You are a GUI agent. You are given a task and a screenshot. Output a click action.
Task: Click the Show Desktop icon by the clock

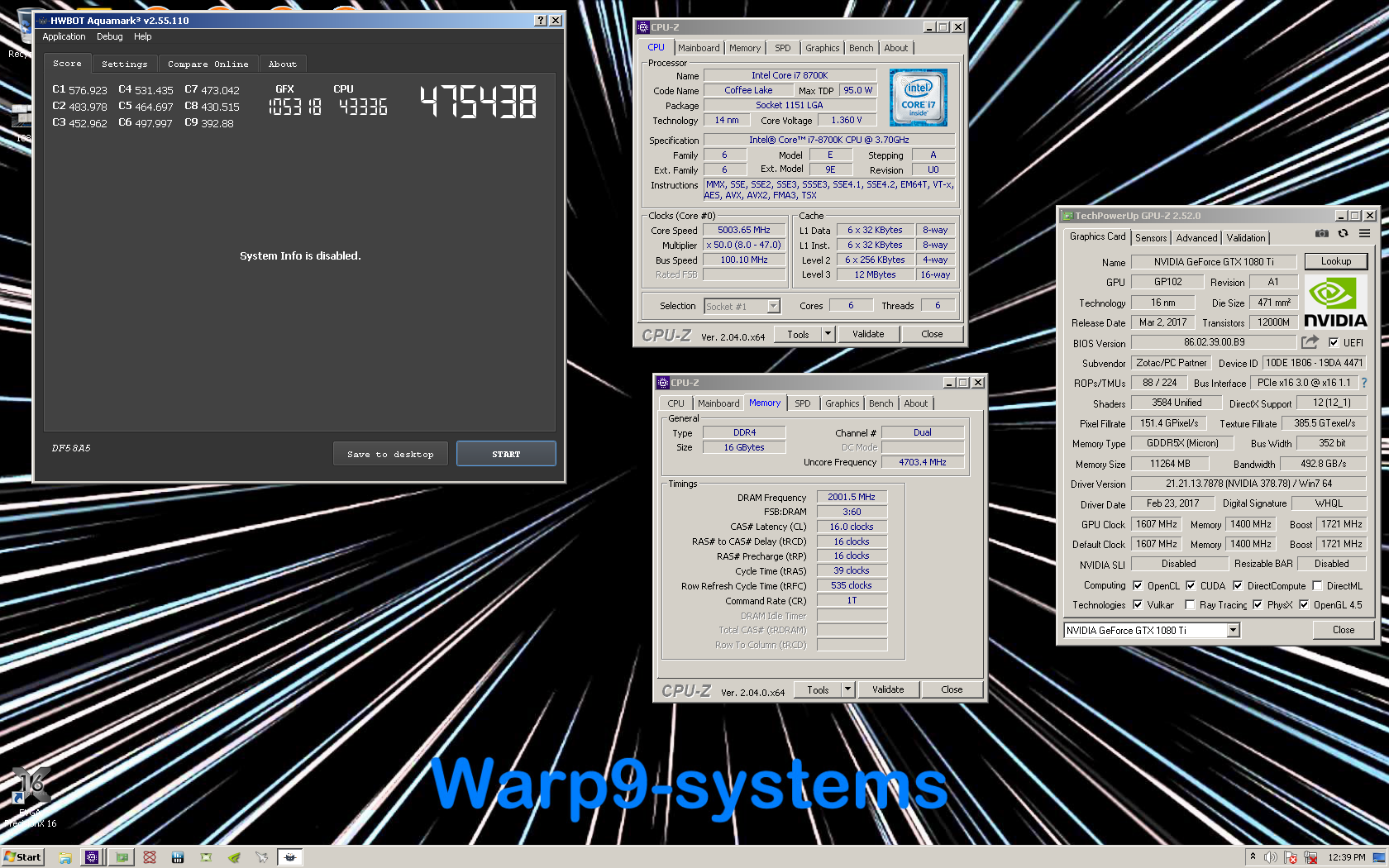(x=1379, y=857)
